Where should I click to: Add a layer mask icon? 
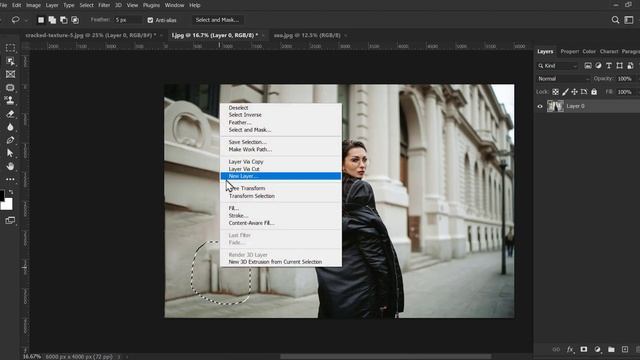pos(584,349)
